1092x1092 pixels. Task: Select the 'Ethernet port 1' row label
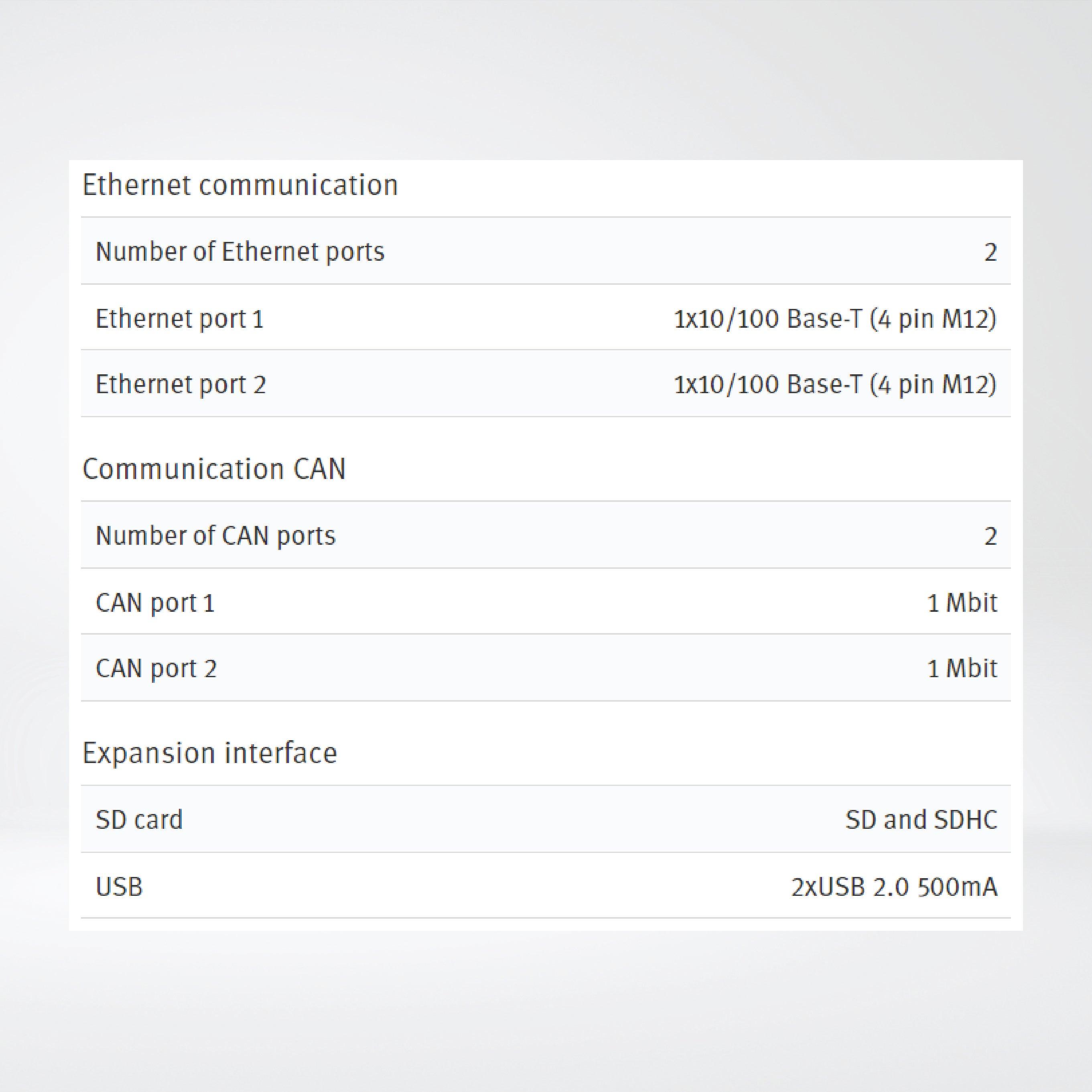pyautogui.click(x=179, y=319)
